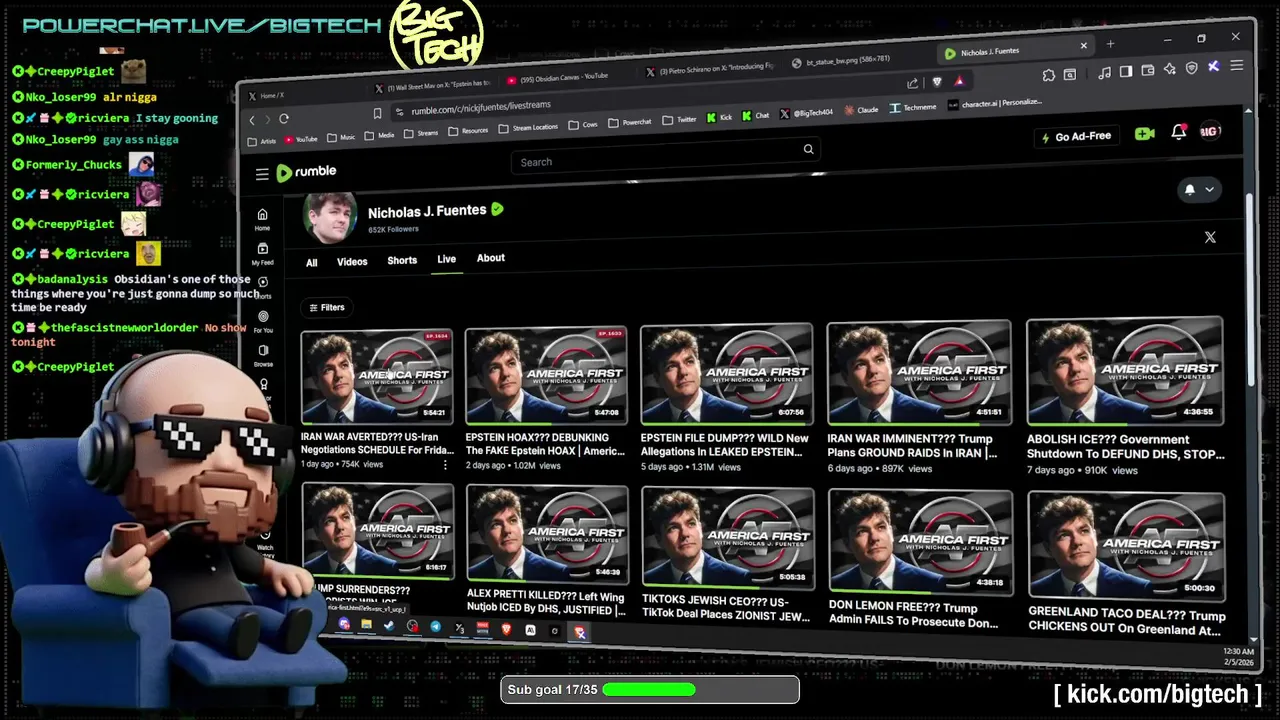
Task: Switch to the Home / X browser tab
Action: (300, 95)
